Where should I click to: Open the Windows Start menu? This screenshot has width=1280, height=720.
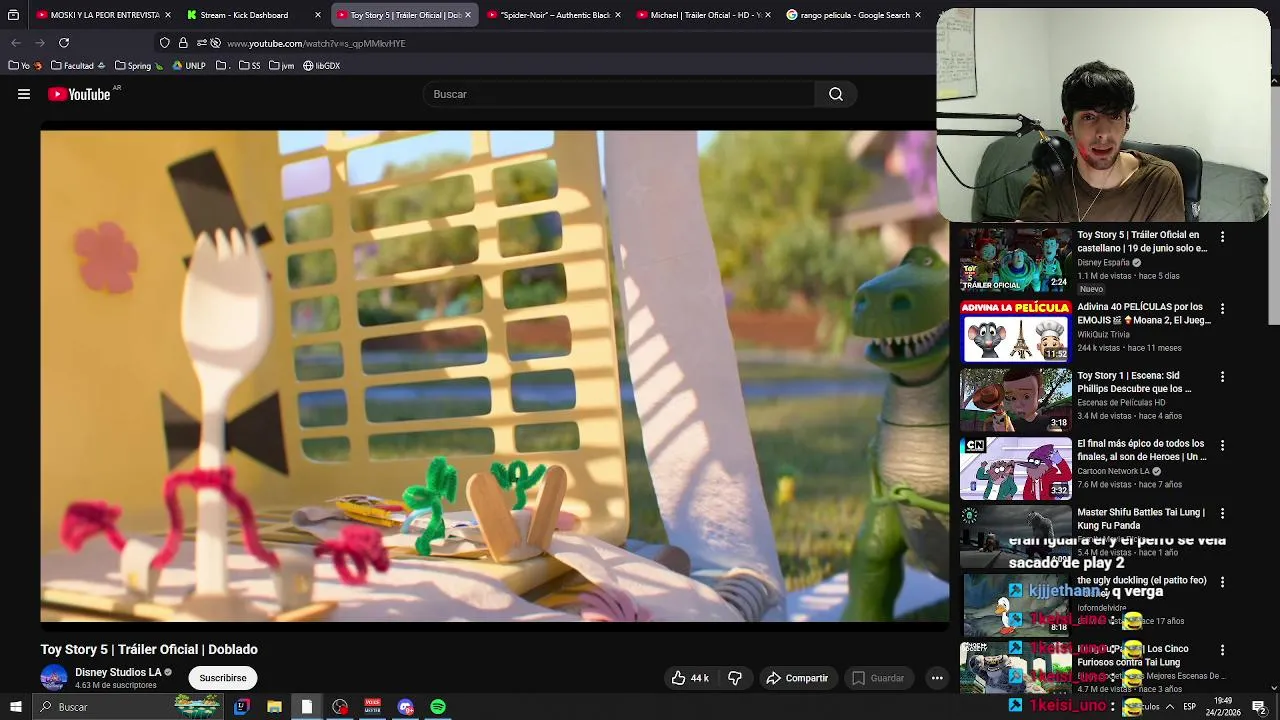coord(16,707)
